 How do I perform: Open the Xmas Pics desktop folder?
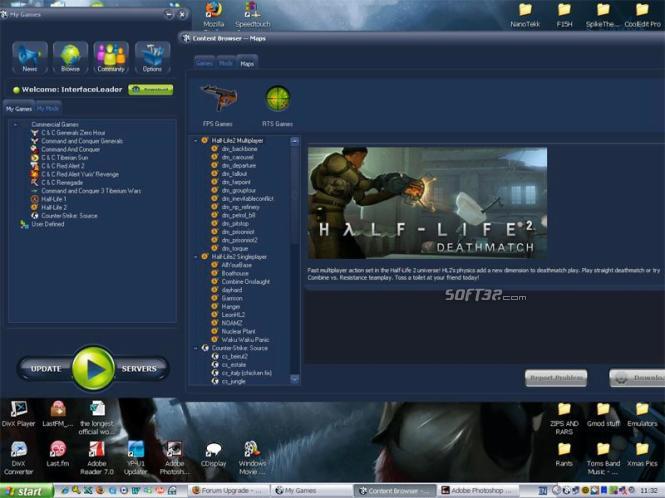[642, 454]
